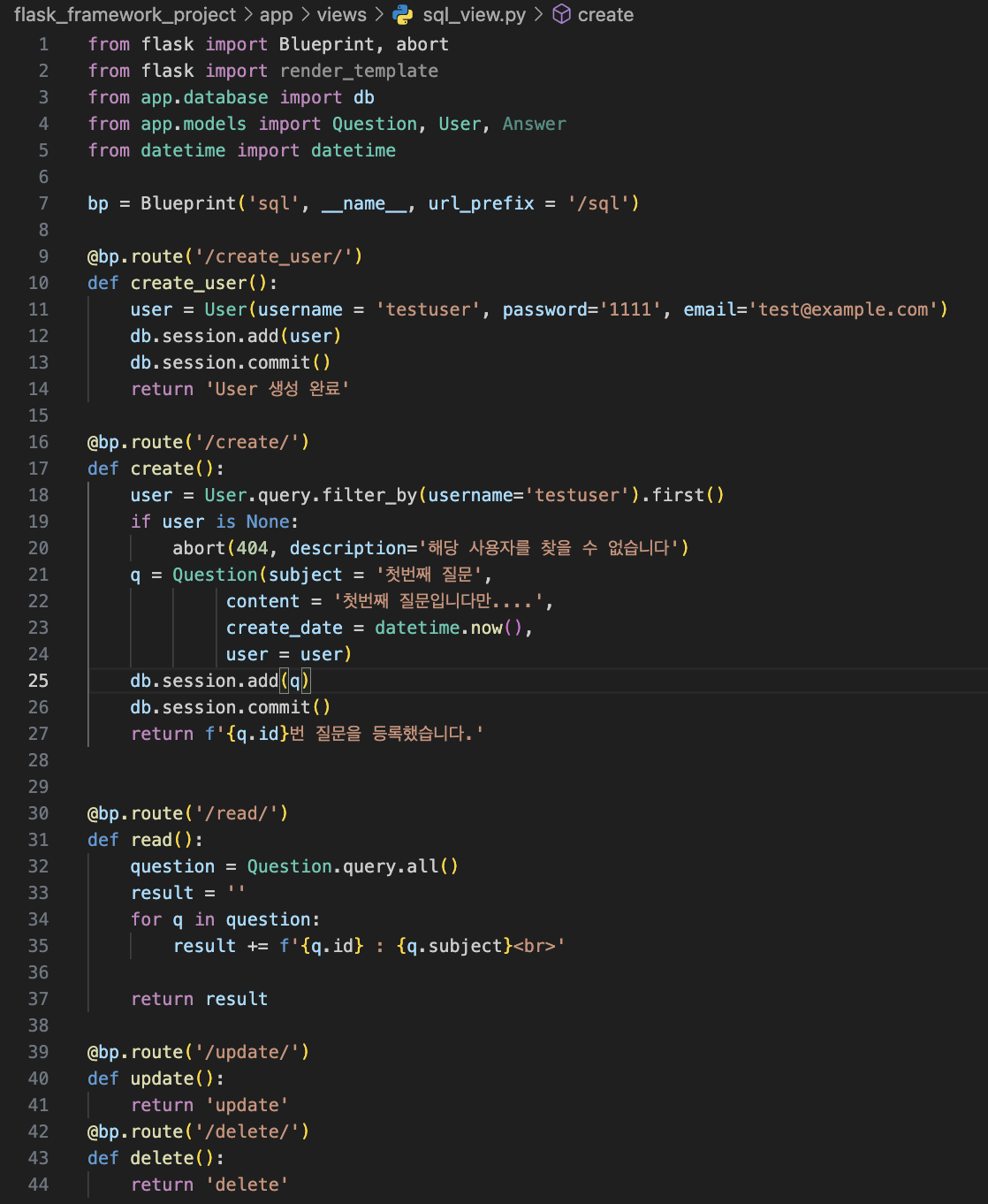Viewport: 988px width, 1204px height.
Task: Click 'db.session.add(q)' on line 25
Action: tap(220, 681)
